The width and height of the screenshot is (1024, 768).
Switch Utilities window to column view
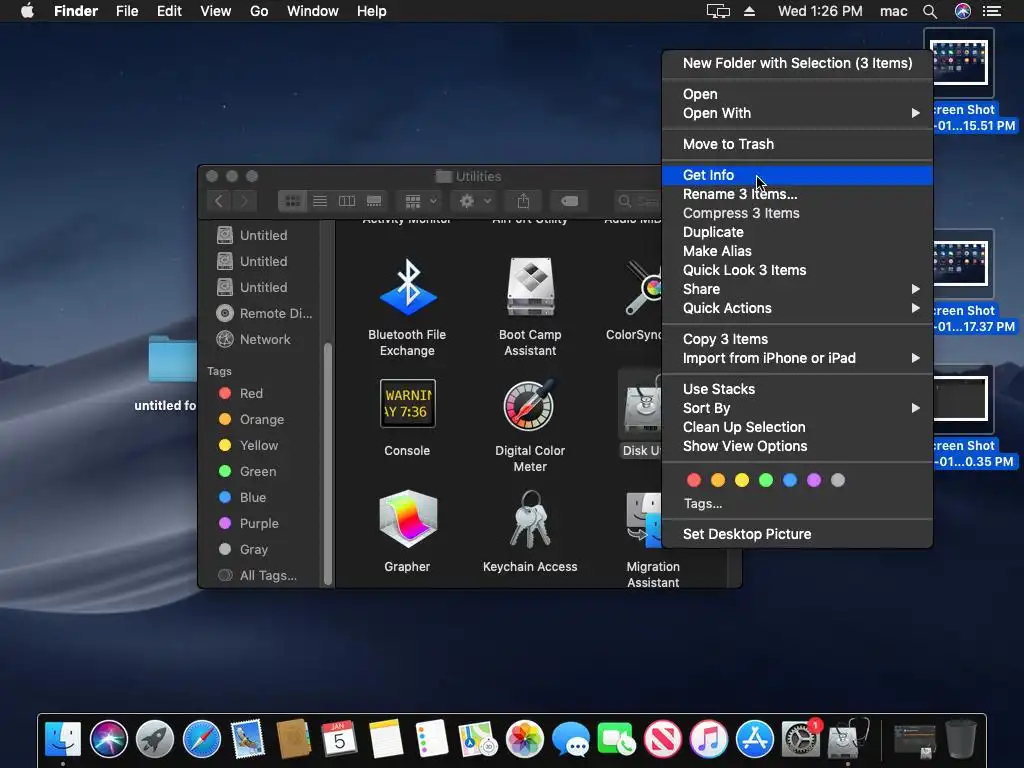[347, 201]
